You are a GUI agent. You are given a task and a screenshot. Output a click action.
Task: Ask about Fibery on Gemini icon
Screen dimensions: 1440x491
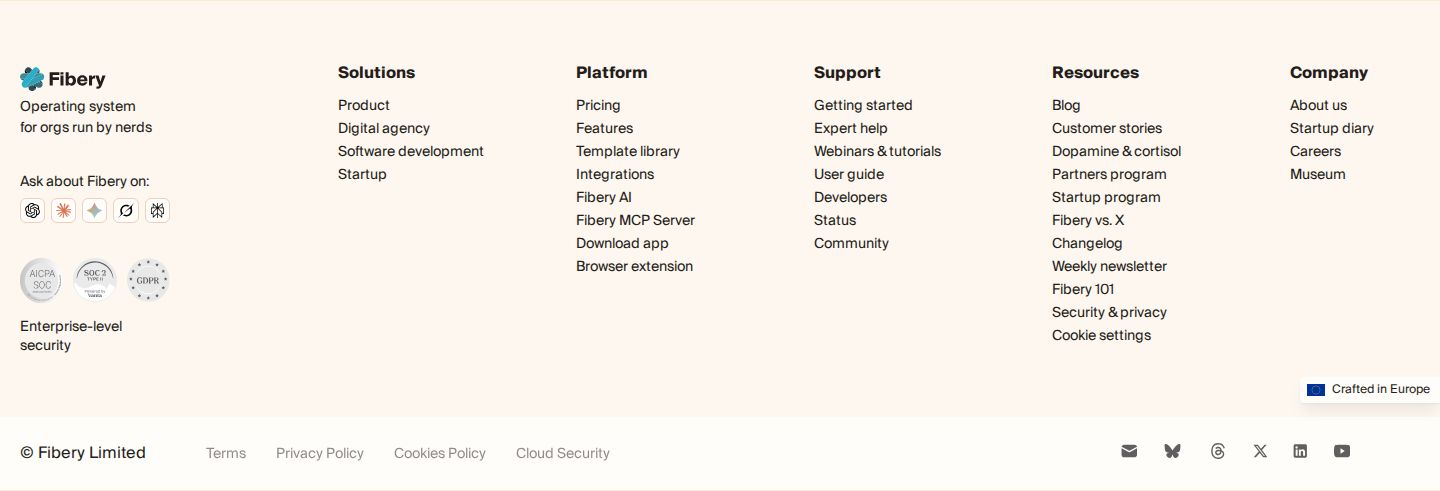(95, 210)
